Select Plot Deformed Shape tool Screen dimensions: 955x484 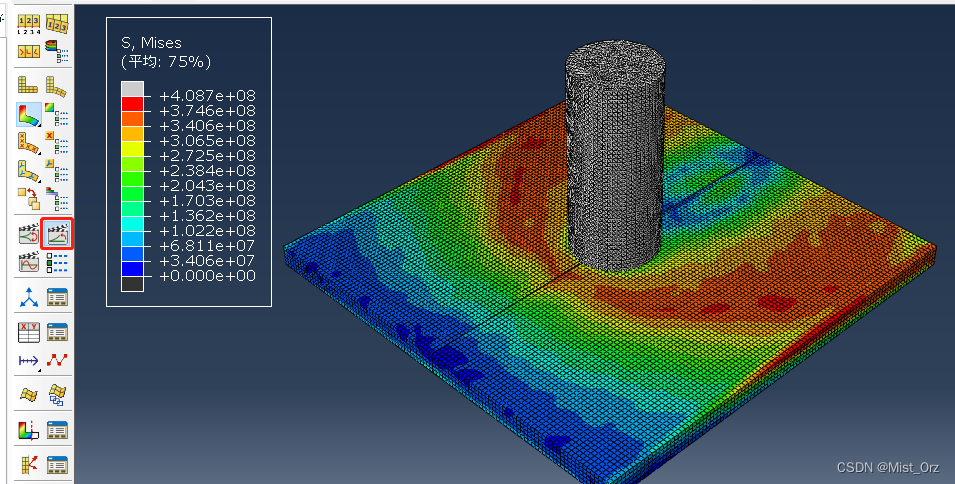tap(56, 87)
